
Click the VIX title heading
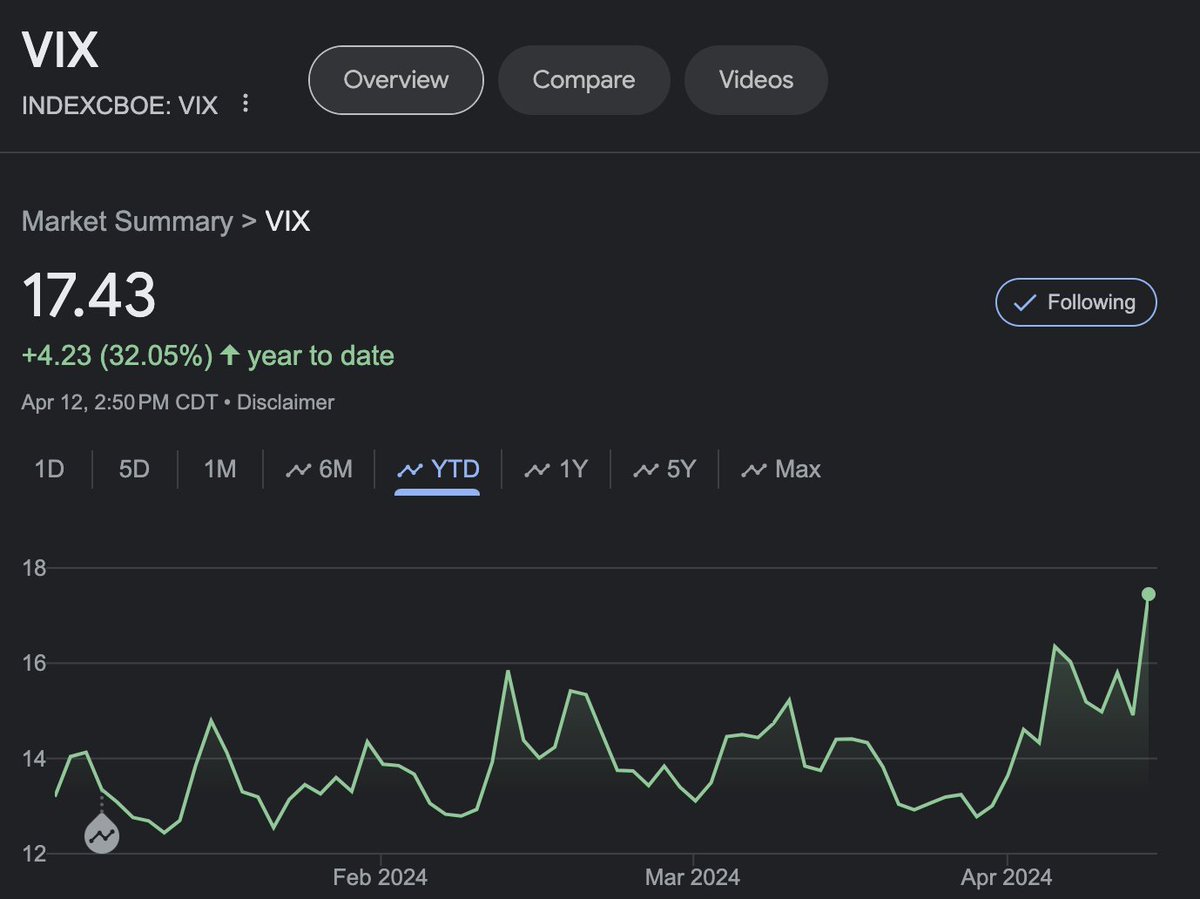[x=60, y=51]
